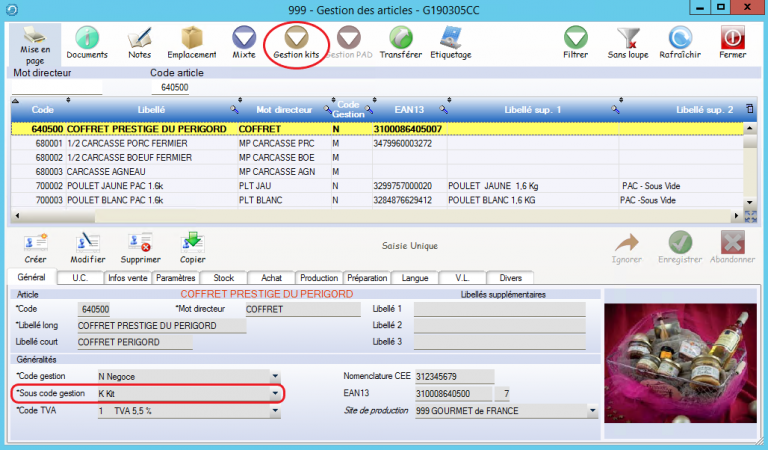Viewport: 768px width, 450px height.
Task: Open the Infos vente tab
Action: pyautogui.click(x=129, y=278)
